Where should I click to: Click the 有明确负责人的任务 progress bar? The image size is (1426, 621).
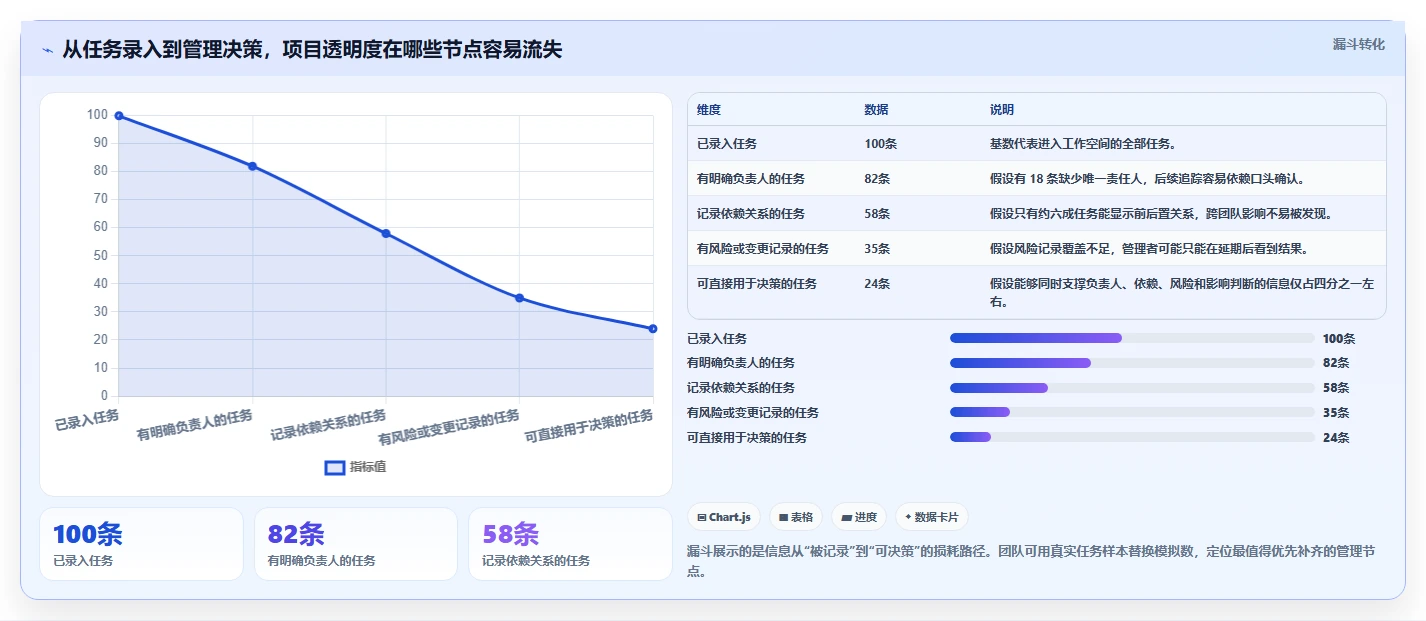click(x=1132, y=363)
